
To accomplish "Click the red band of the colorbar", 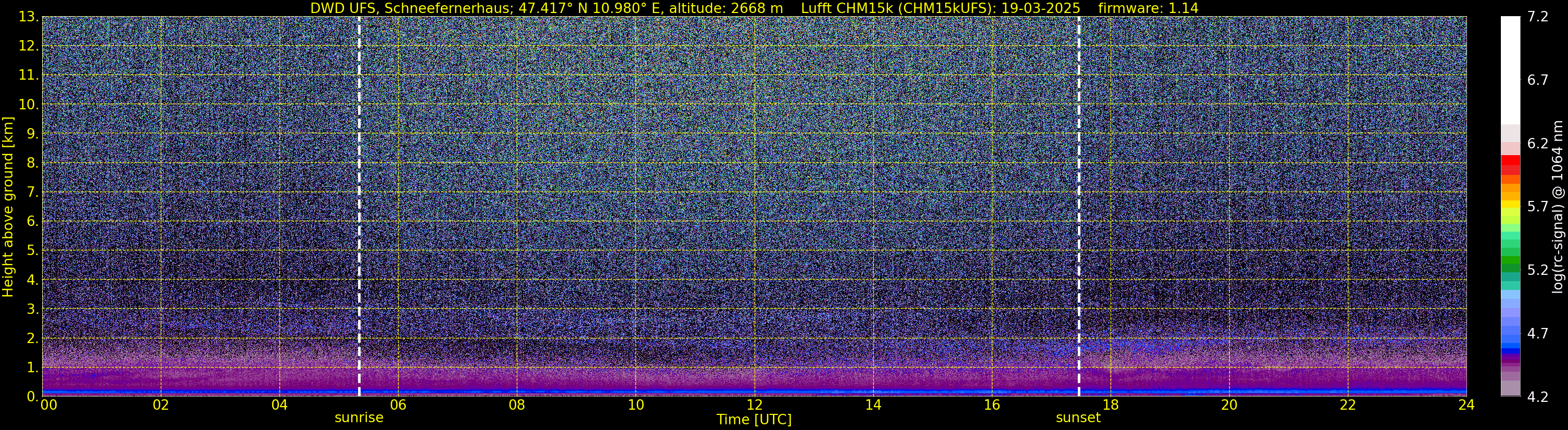I will click(x=1510, y=160).
